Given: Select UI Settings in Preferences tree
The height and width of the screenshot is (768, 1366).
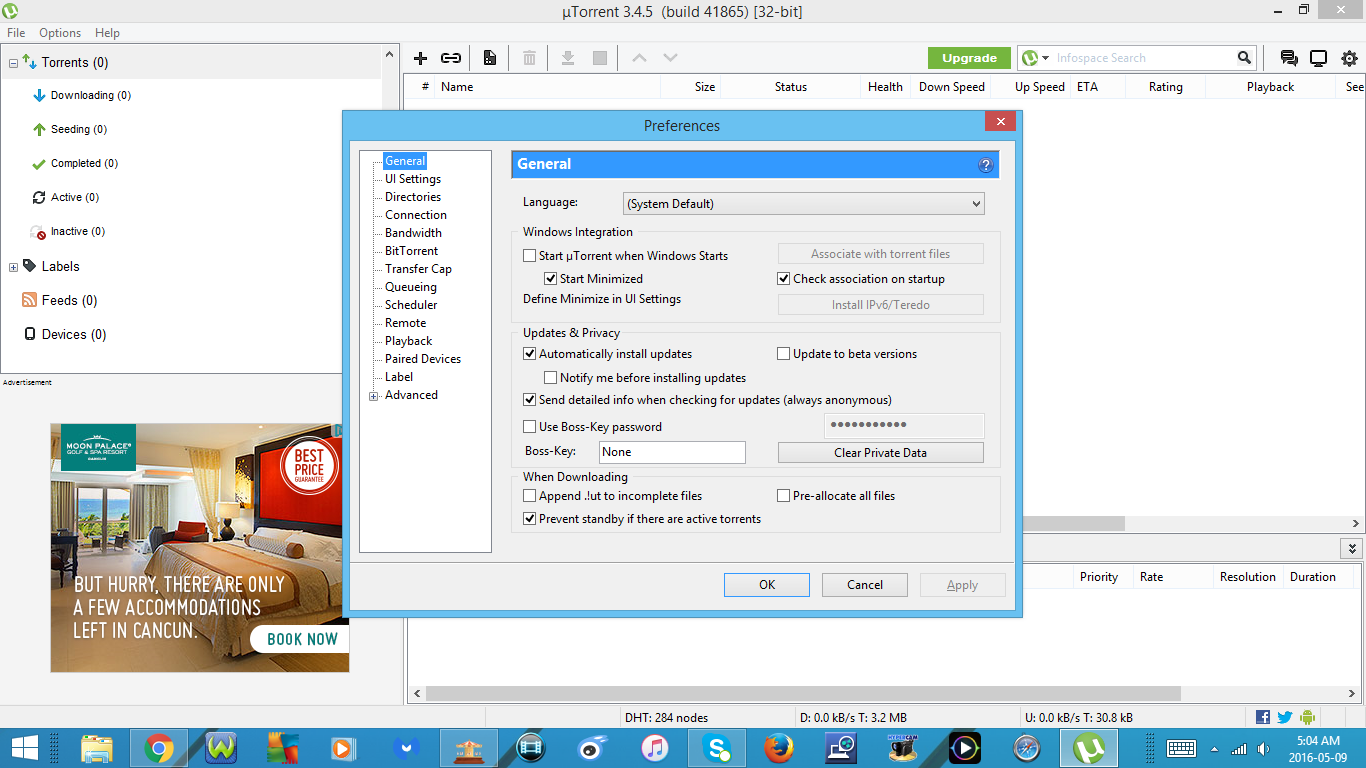Looking at the screenshot, I should [413, 179].
